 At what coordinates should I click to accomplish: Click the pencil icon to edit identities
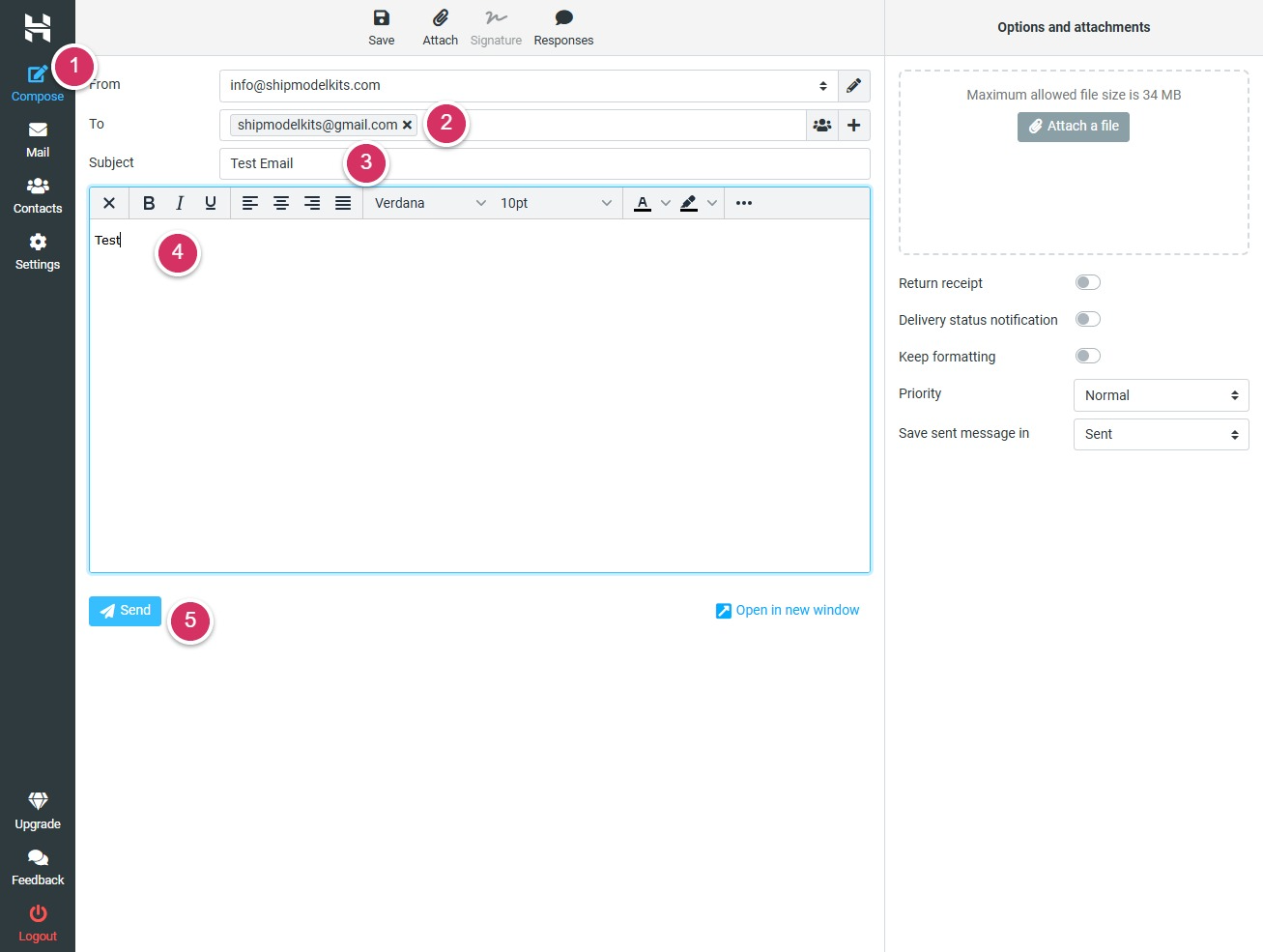coord(853,86)
